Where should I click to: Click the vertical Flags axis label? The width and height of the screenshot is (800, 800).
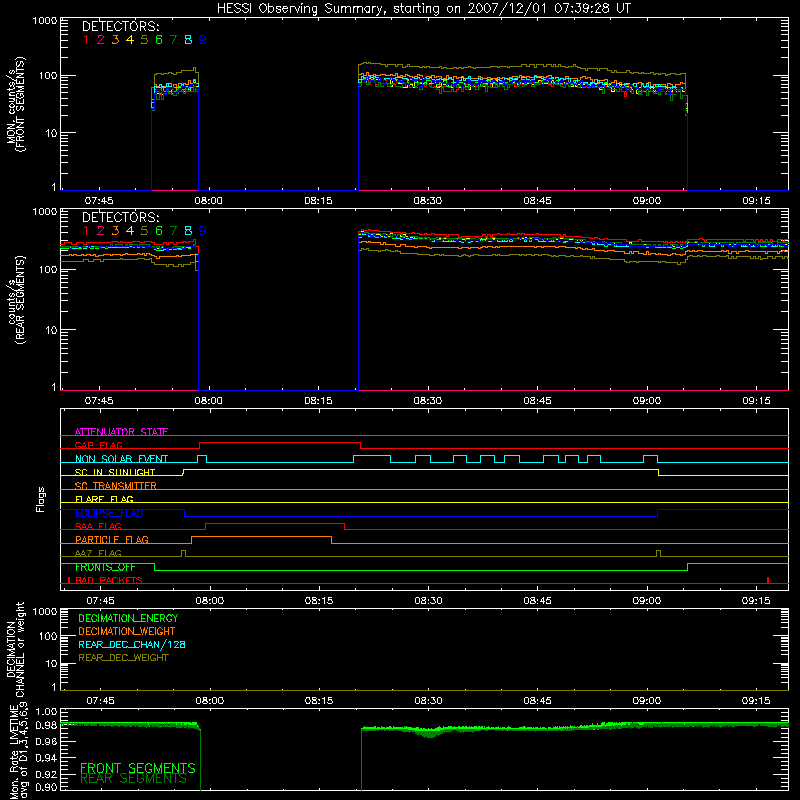coord(41,499)
